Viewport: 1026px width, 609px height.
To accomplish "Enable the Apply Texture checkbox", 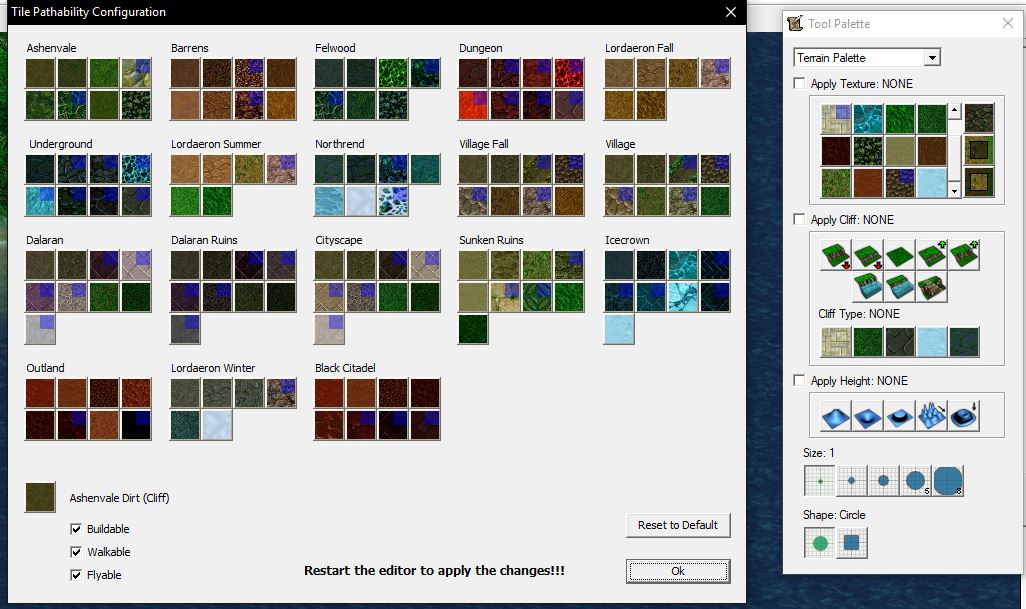I will coord(799,83).
